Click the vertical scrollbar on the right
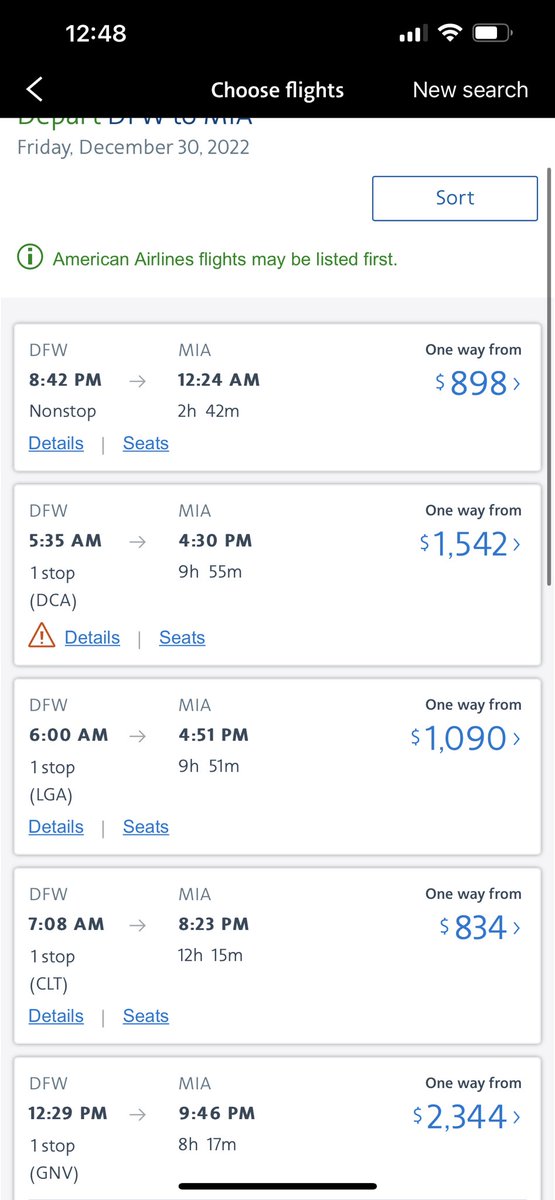This screenshot has width=555, height=1200. pyautogui.click(x=548, y=377)
